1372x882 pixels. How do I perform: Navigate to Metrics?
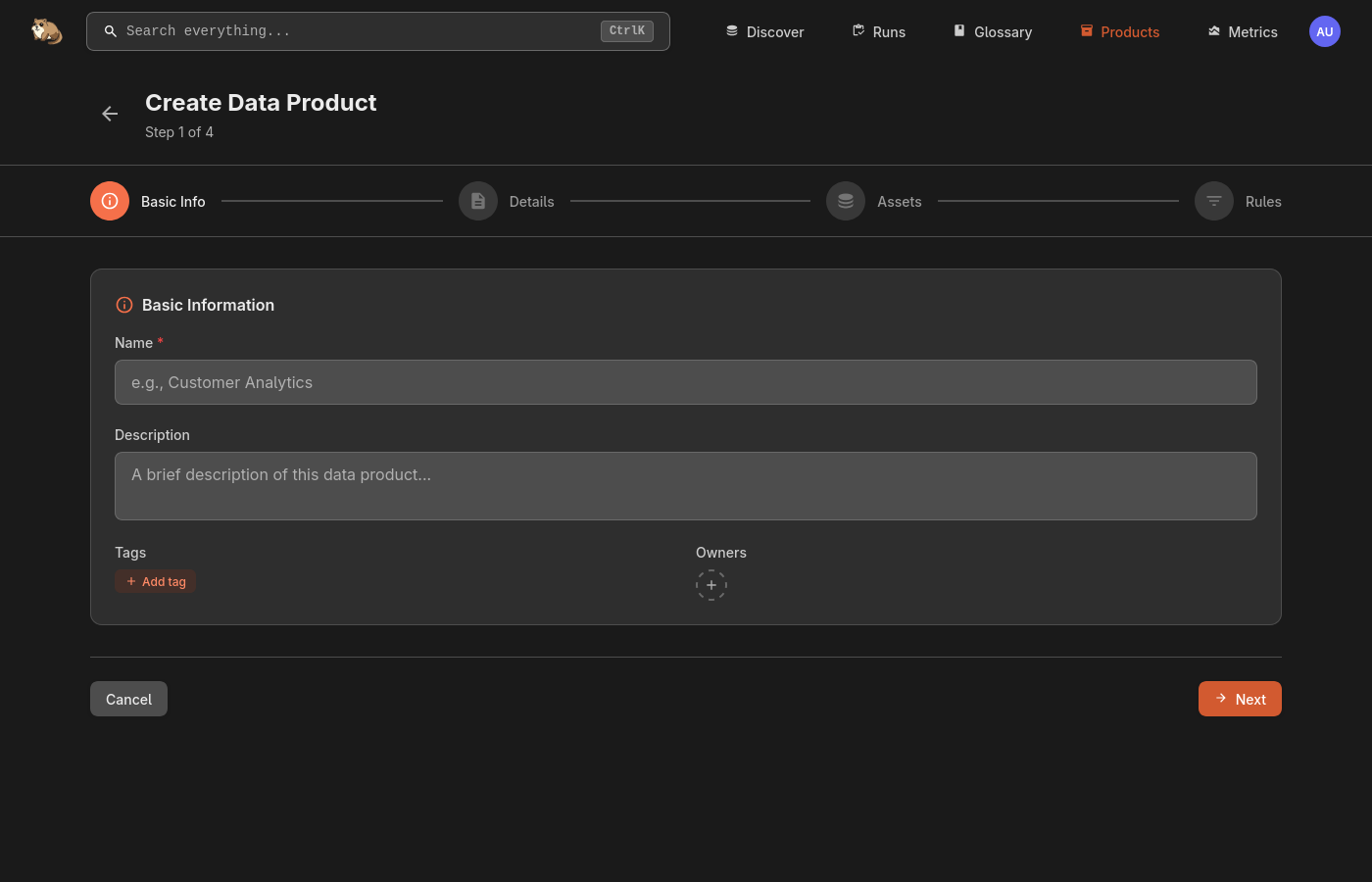click(x=1242, y=31)
